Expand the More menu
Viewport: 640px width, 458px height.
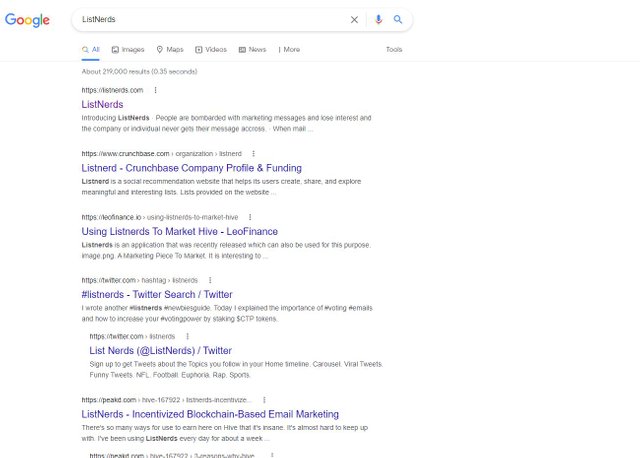[x=289, y=49]
